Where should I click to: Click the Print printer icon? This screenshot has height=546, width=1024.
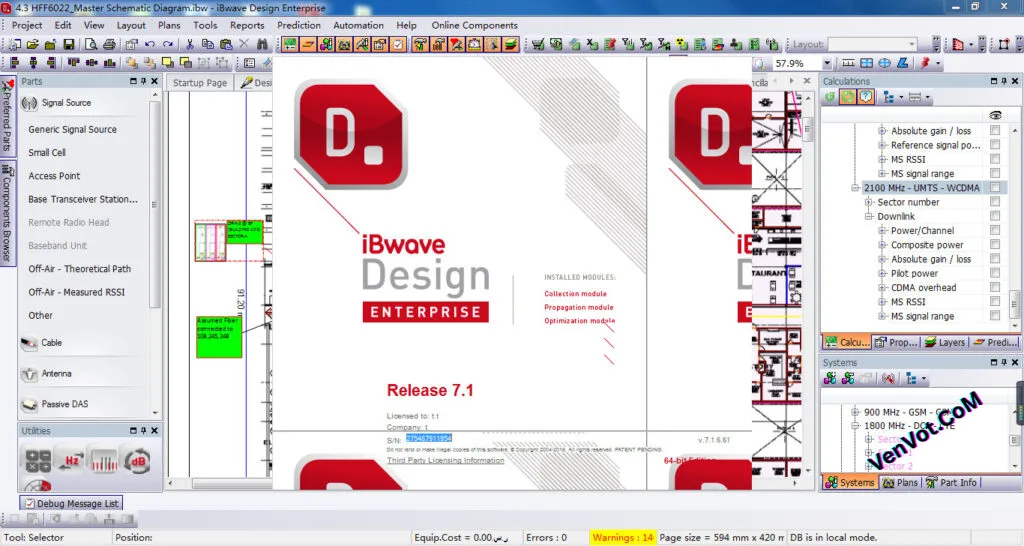(x=109, y=44)
